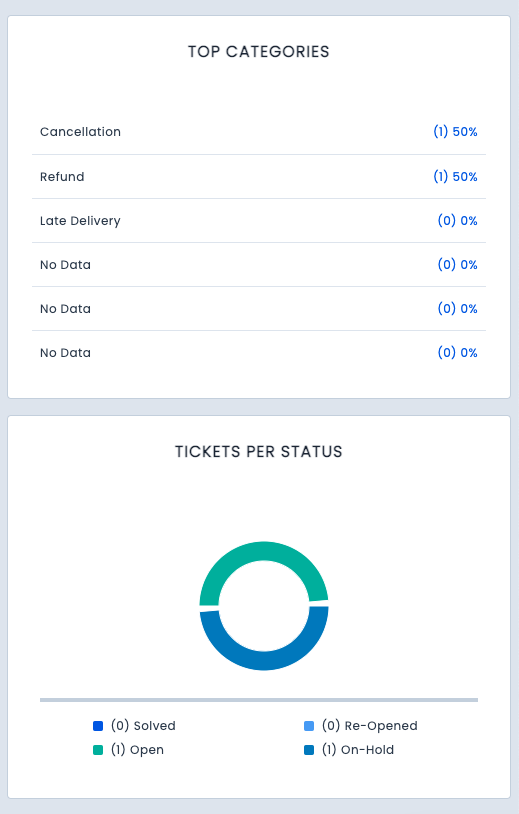Screen dimensions: 519x814
Task: Open the Refund category row
Action: click(259, 177)
